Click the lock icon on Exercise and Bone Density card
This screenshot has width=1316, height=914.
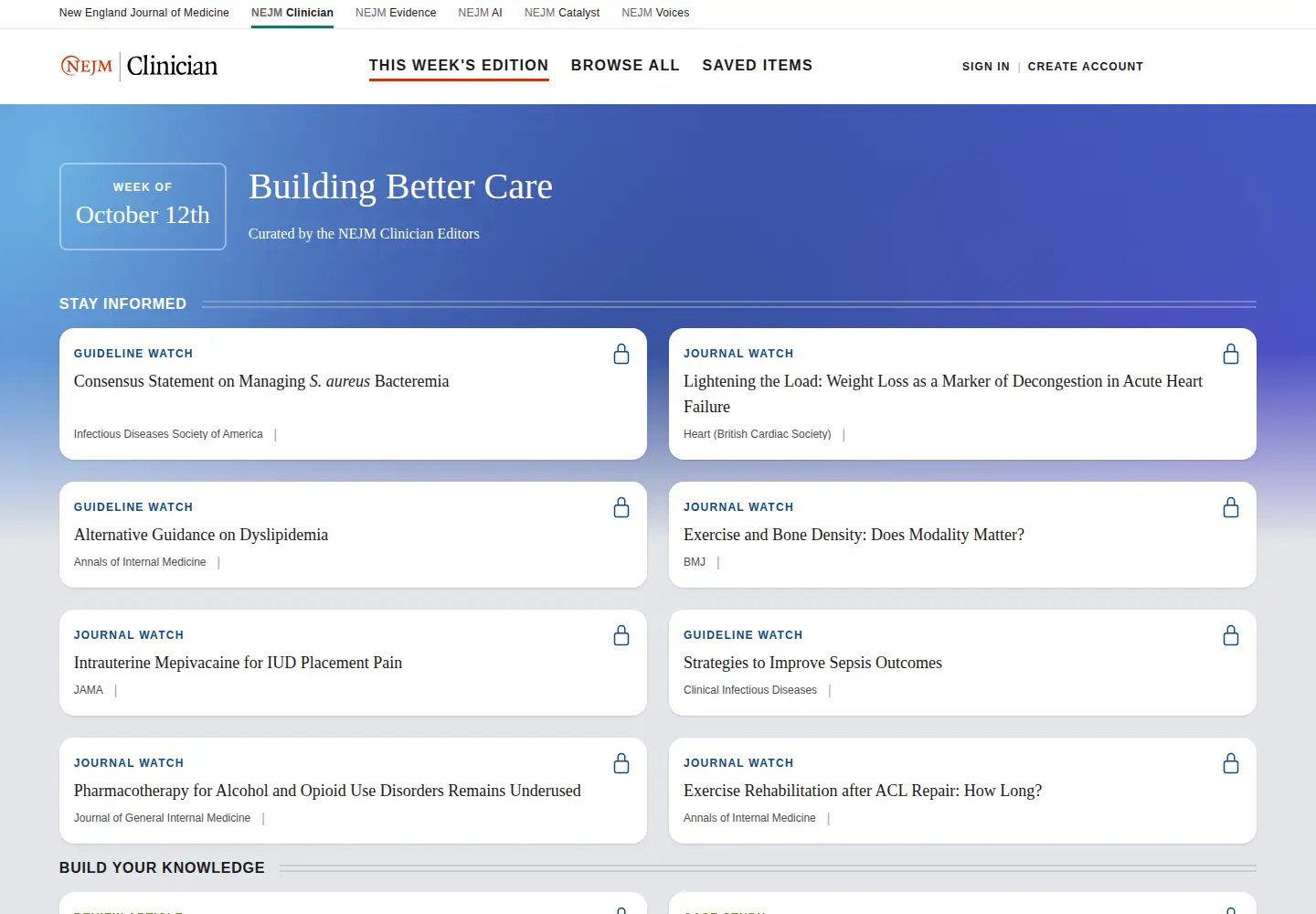pos(1231,507)
